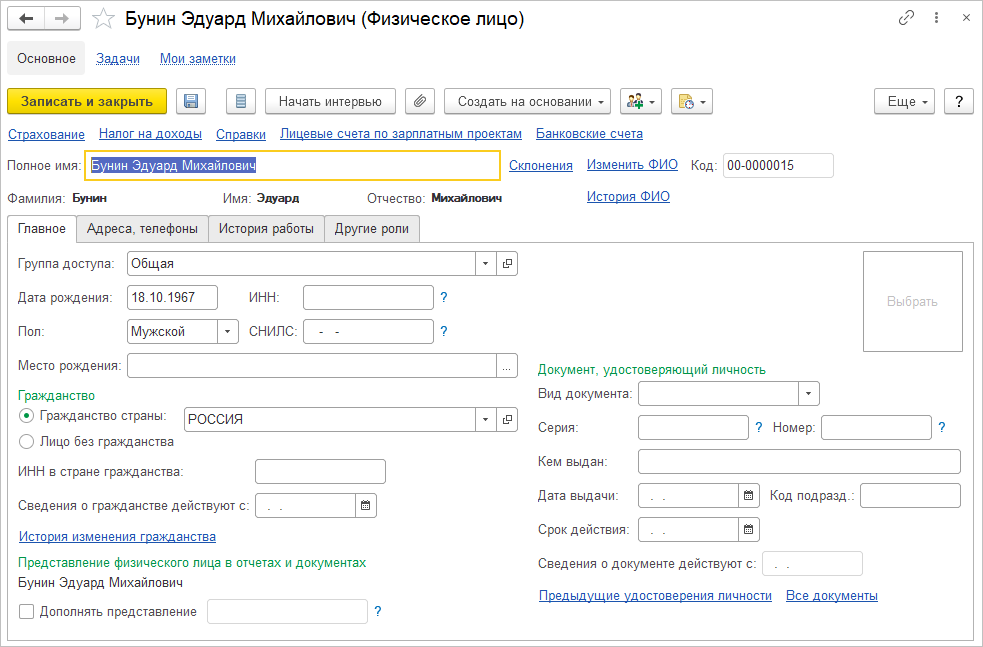Select Лицо без гражданства option

click(27, 441)
